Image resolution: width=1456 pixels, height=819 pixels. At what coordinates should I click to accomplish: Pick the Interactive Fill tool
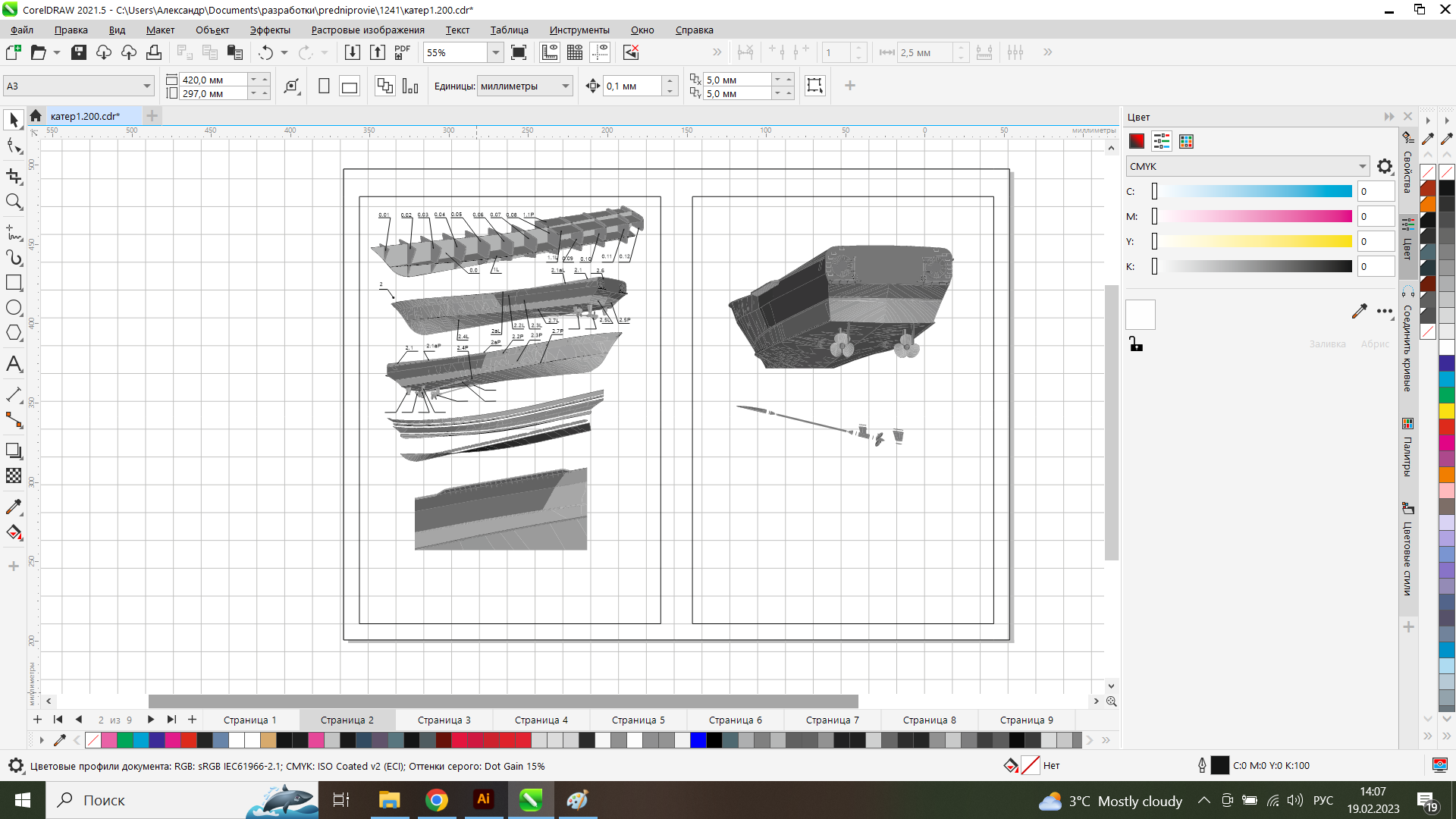pos(14,532)
